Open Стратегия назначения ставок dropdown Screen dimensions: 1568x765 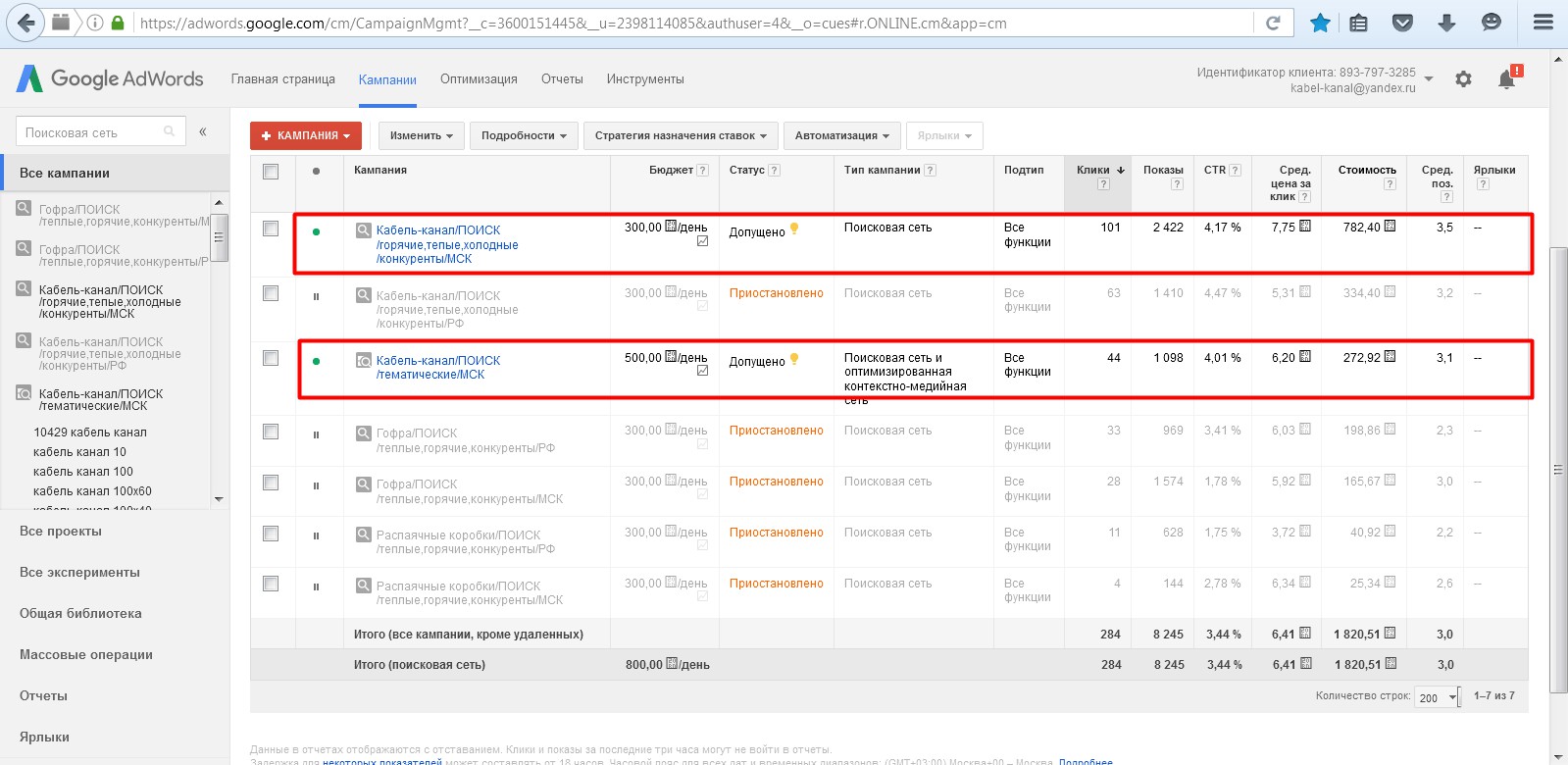click(681, 135)
